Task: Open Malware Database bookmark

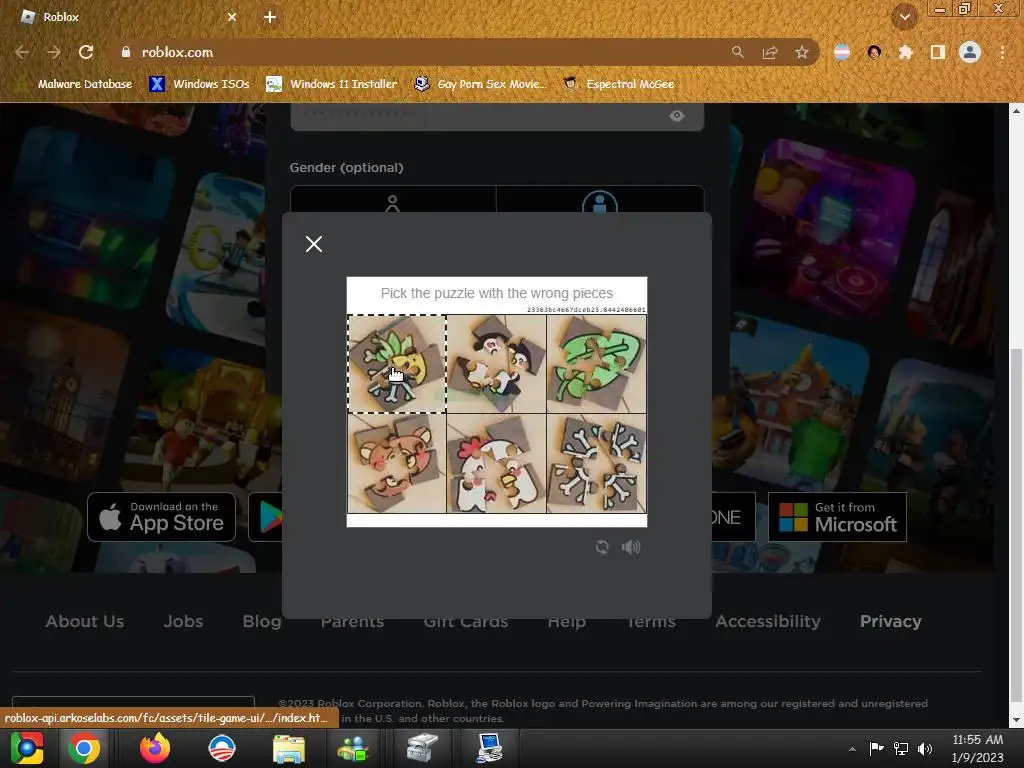Action: coord(76,84)
